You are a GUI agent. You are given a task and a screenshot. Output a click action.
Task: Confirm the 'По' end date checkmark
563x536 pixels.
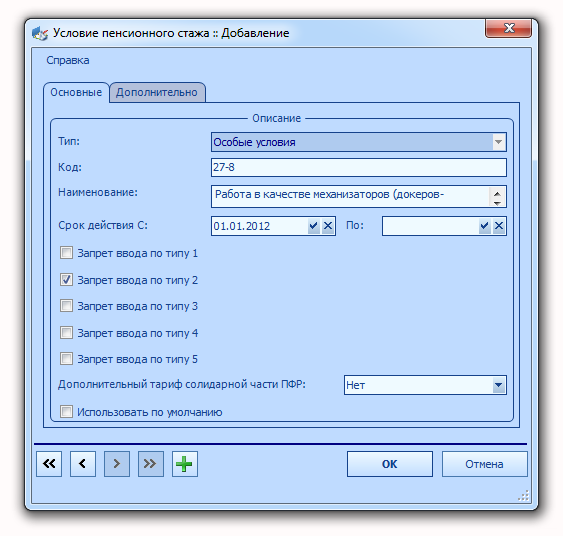(485, 226)
